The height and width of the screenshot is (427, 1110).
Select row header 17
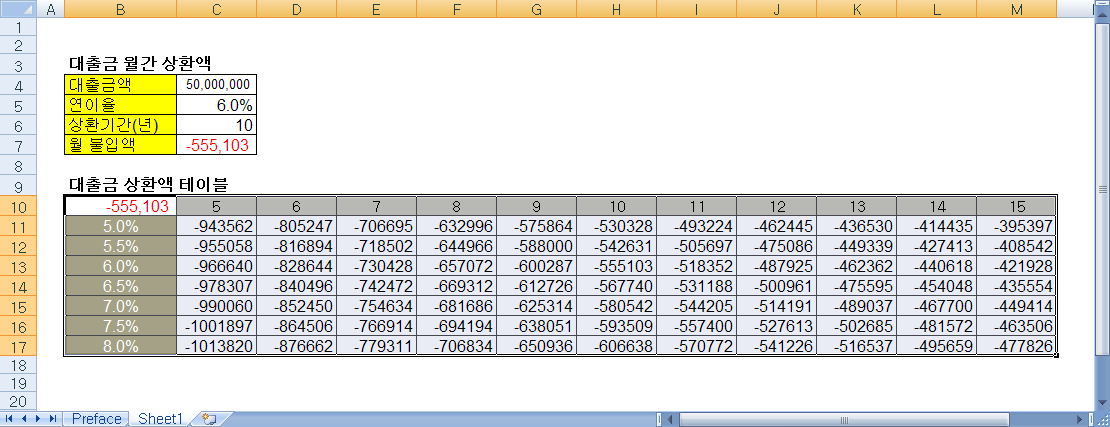(17, 346)
